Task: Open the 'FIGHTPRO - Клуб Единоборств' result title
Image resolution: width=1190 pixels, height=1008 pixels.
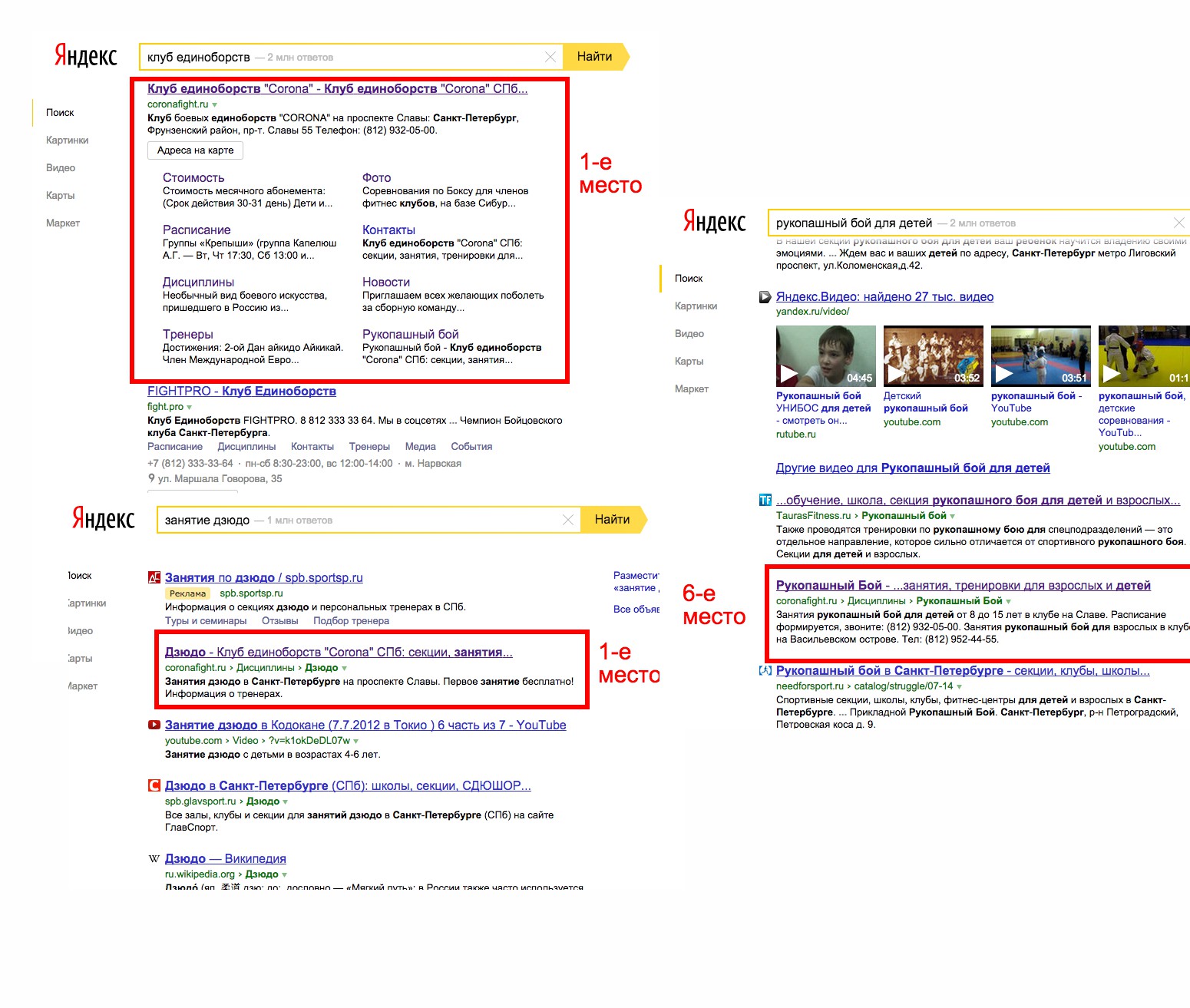Action: pyautogui.click(x=242, y=392)
